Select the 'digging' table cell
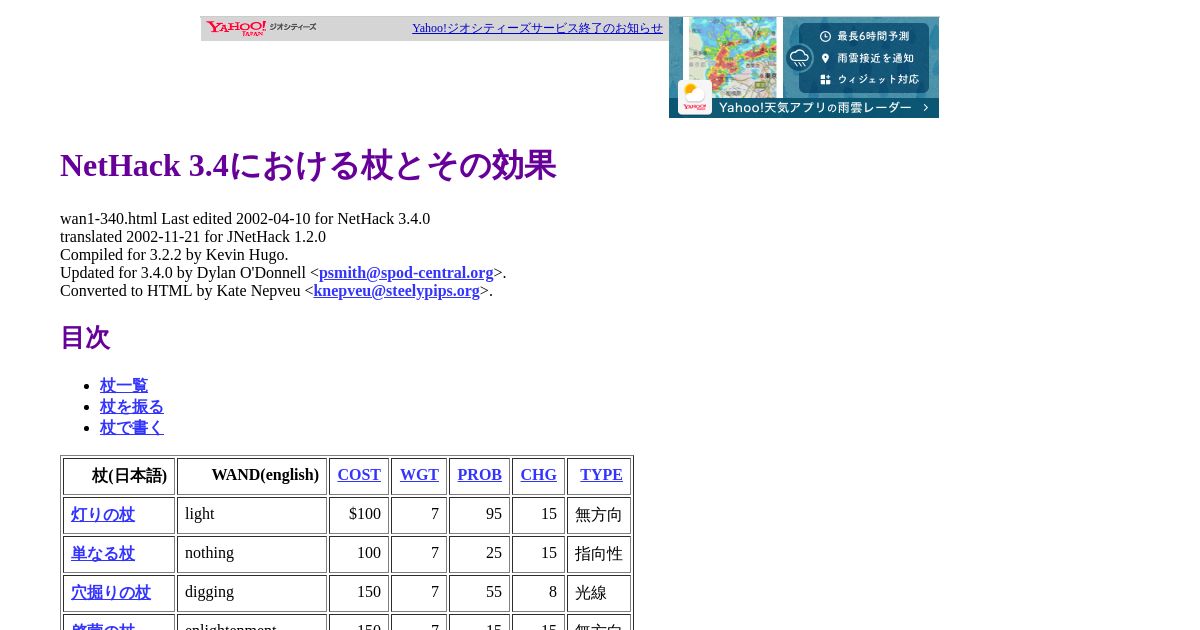Screen dimensions: 1200x630 pos(252,593)
